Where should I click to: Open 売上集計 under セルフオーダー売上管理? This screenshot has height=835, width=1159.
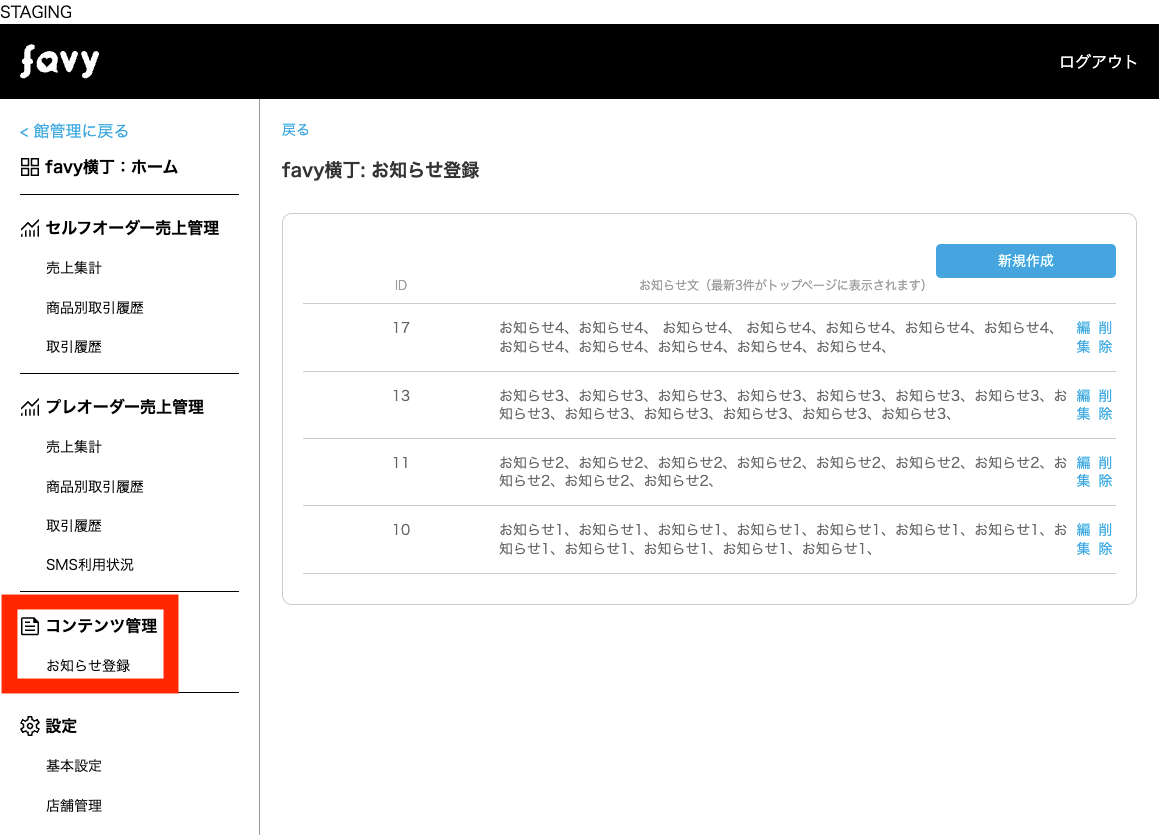(74, 267)
